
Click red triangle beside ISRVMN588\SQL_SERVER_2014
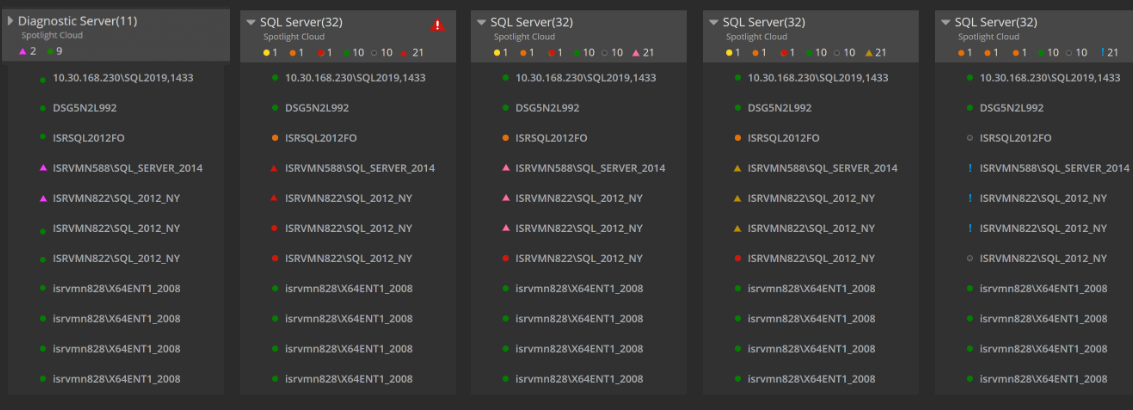tap(274, 168)
